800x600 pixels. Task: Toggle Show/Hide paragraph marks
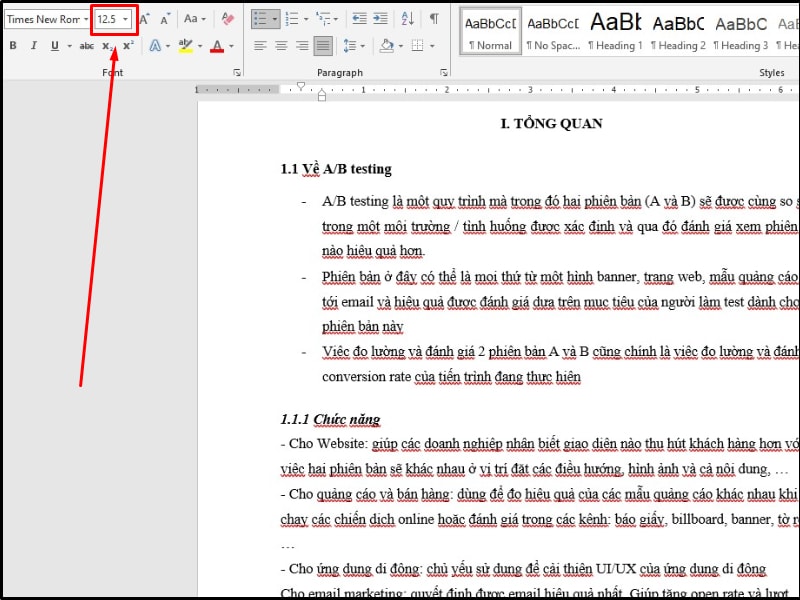tap(434, 19)
